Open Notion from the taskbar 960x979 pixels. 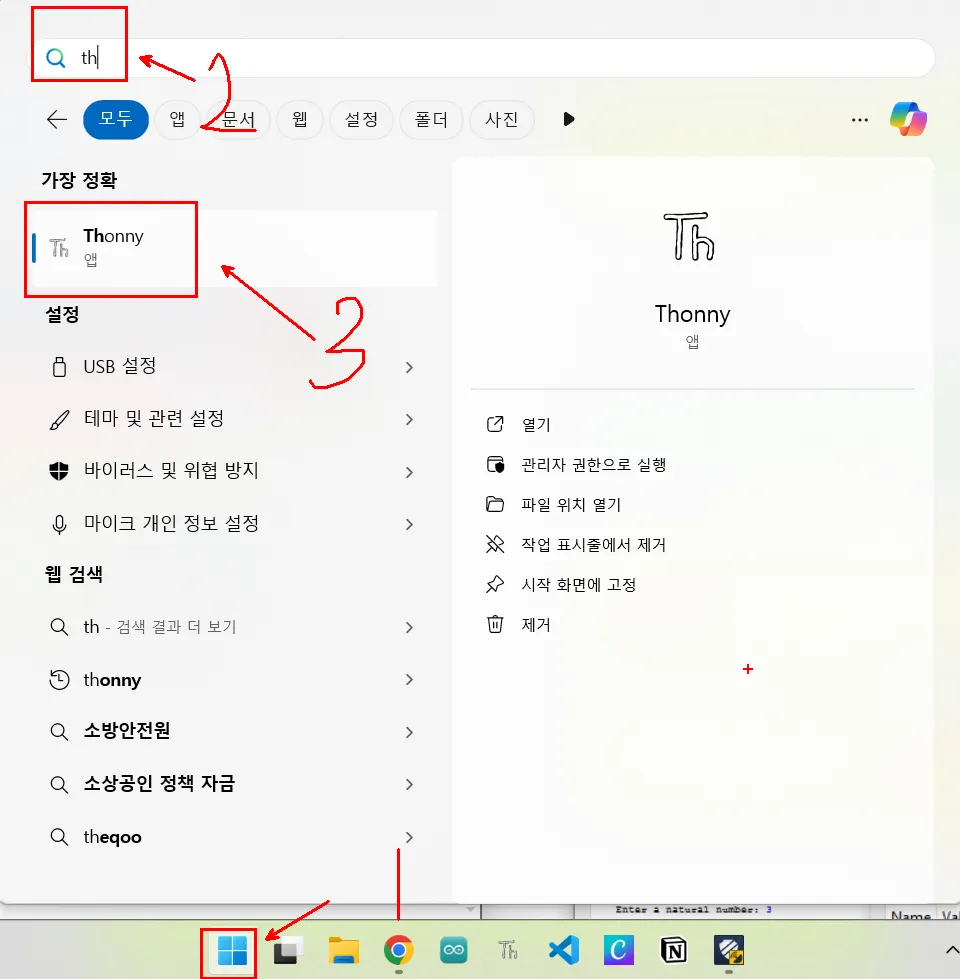(673, 951)
